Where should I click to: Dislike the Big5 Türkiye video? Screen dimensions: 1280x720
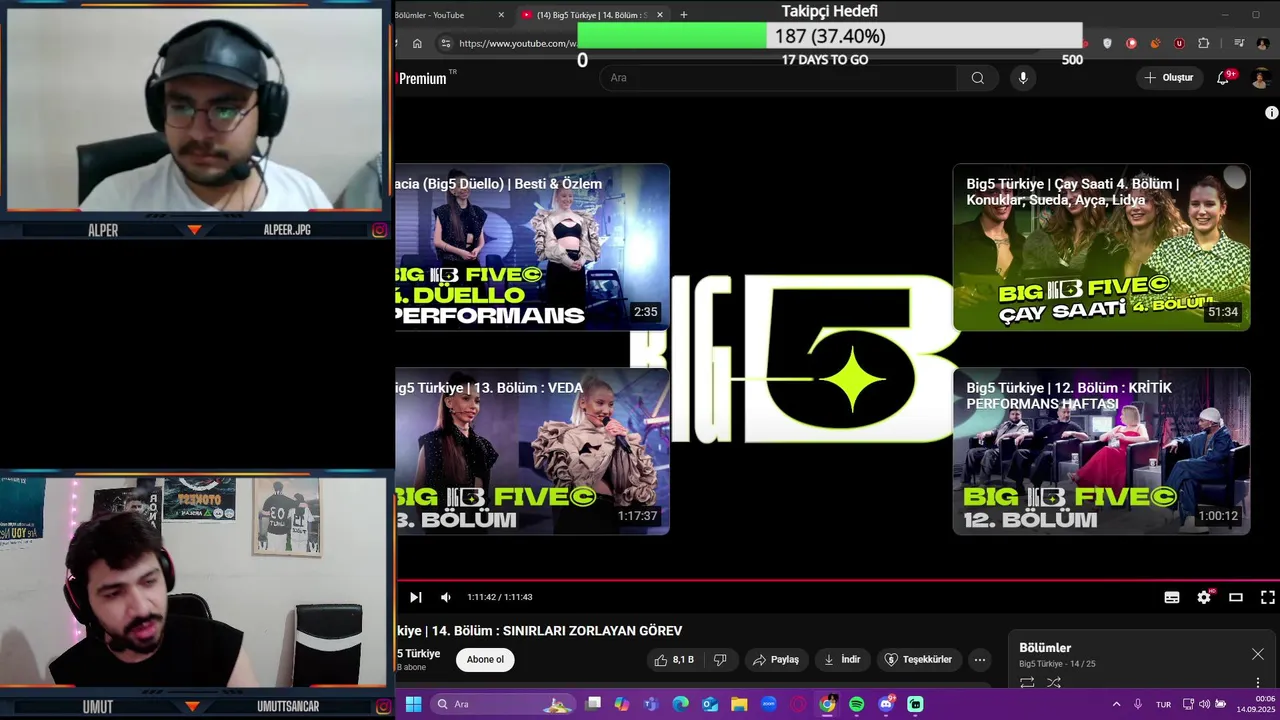click(x=720, y=660)
